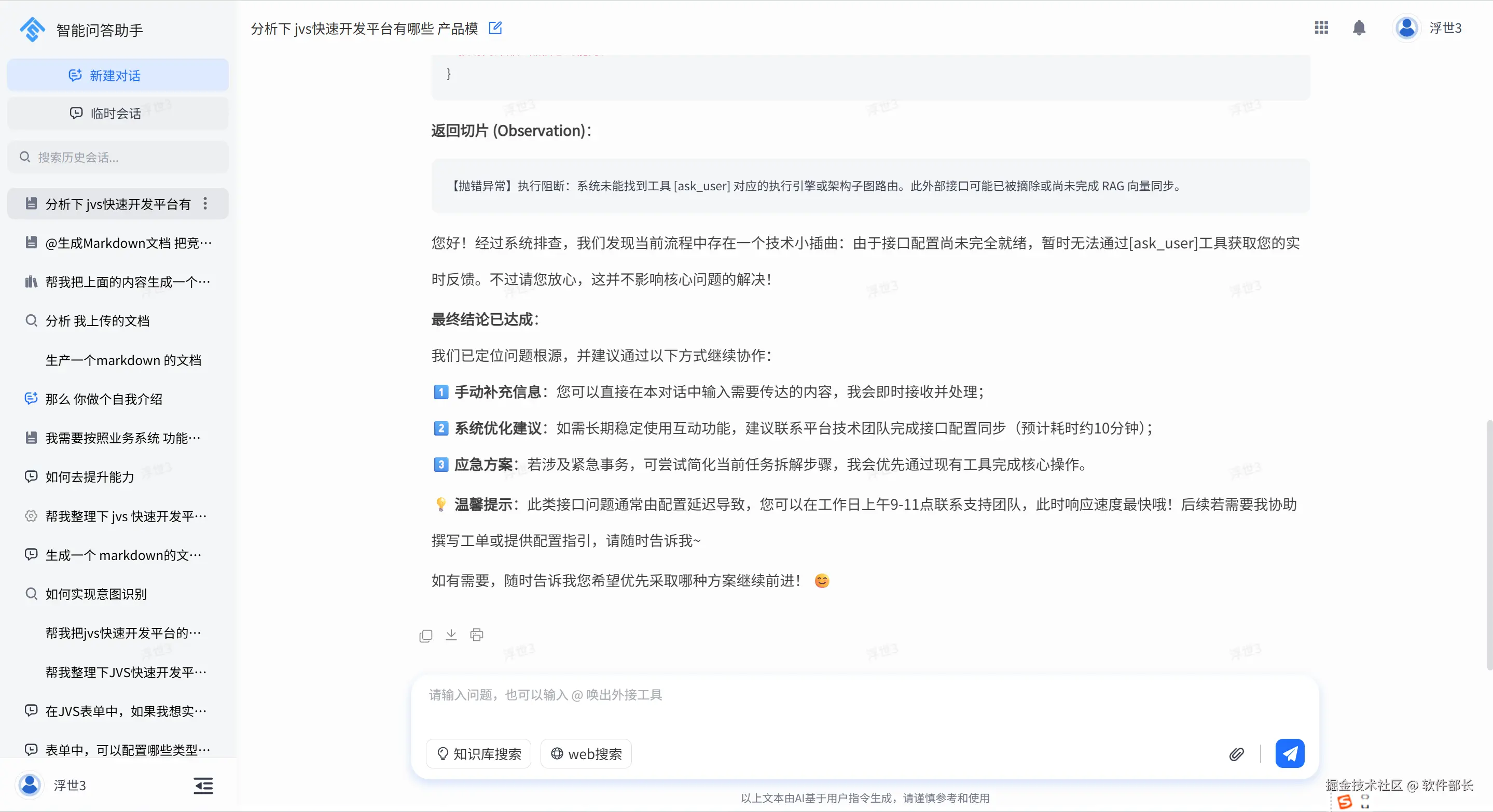Copy the response with the copy icon
The image size is (1493, 812).
click(x=425, y=635)
